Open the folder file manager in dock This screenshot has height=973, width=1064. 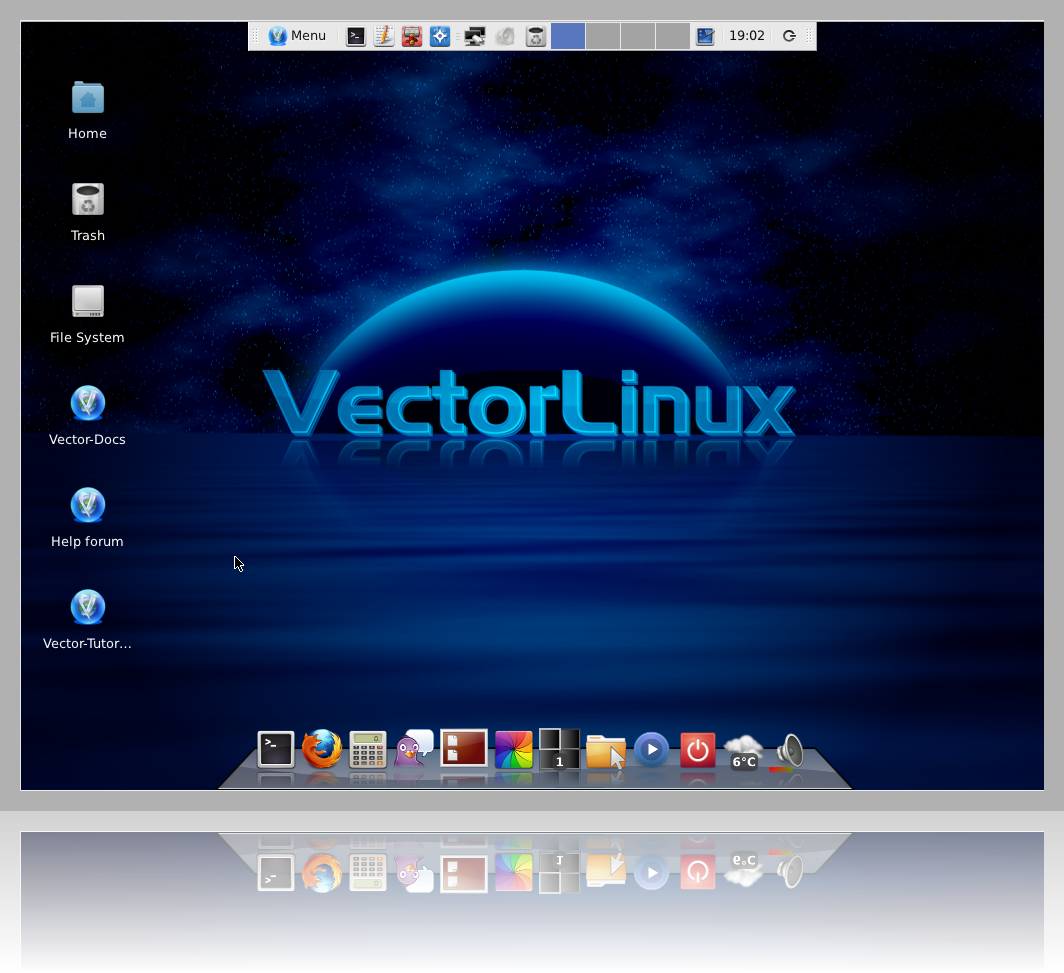pyautogui.click(x=606, y=751)
